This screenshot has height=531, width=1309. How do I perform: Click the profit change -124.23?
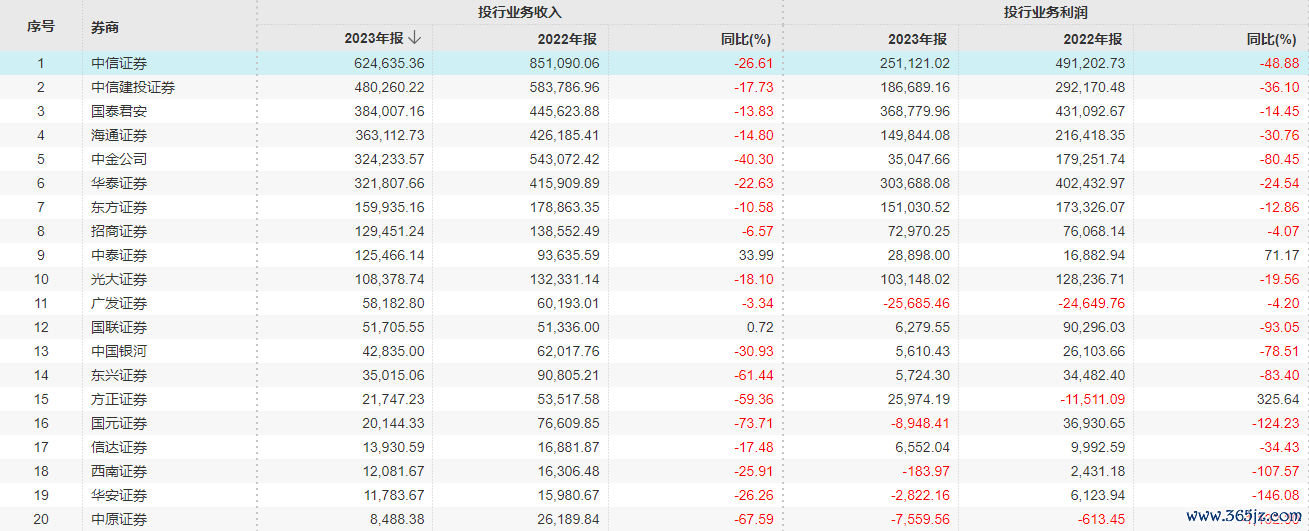click(x=1276, y=423)
